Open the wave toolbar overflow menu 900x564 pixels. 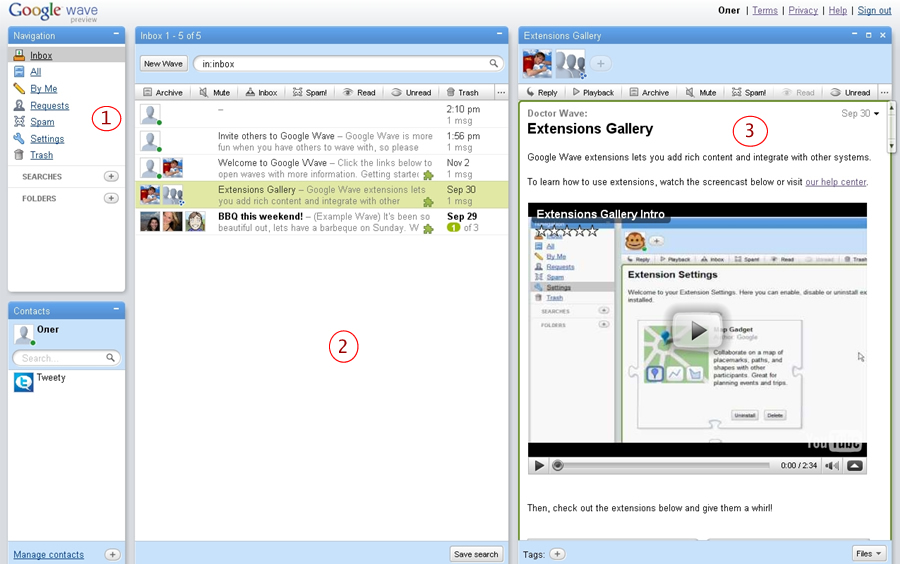click(x=885, y=92)
